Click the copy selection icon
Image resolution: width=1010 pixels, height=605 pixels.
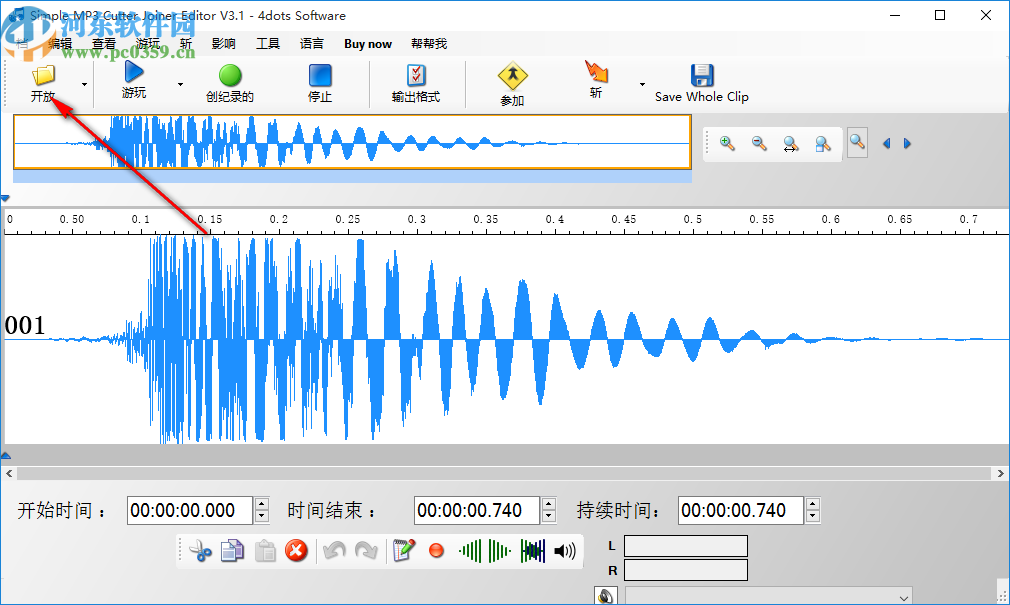click(x=231, y=550)
